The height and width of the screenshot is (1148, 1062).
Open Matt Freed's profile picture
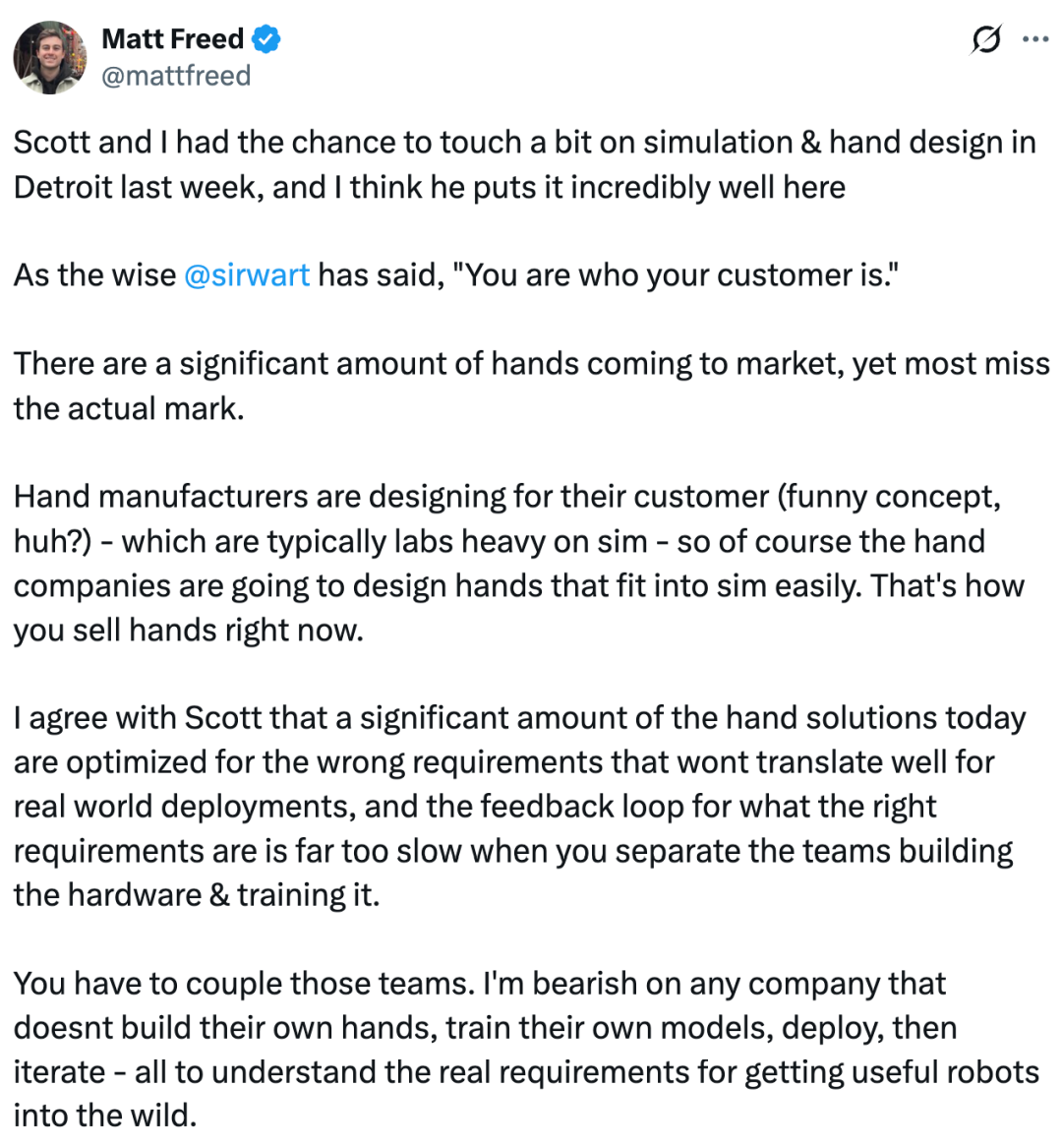(50, 57)
